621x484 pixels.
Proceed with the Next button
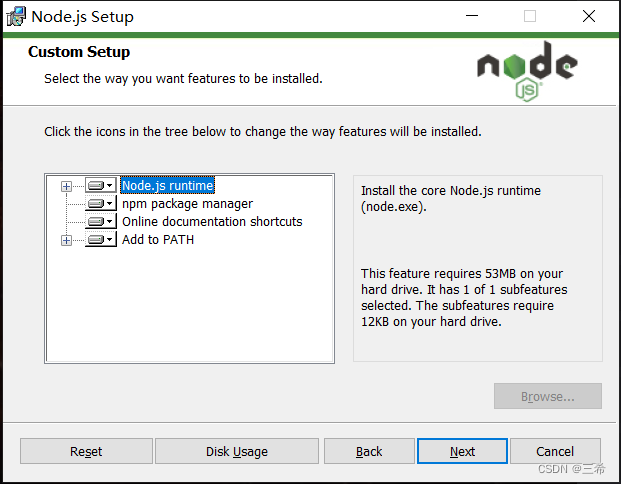(462, 451)
